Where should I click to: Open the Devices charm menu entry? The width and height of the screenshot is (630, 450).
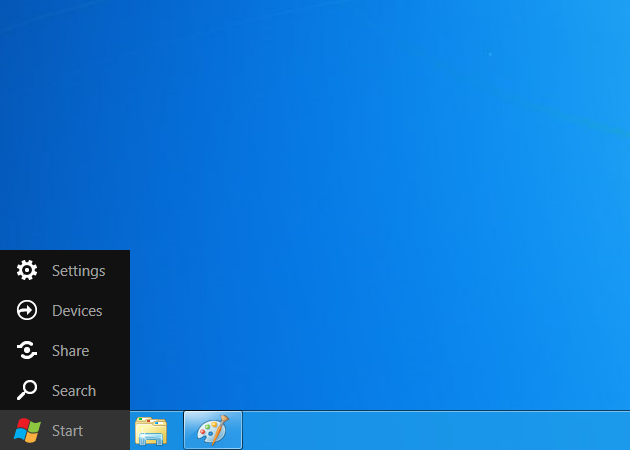[x=65, y=310]
